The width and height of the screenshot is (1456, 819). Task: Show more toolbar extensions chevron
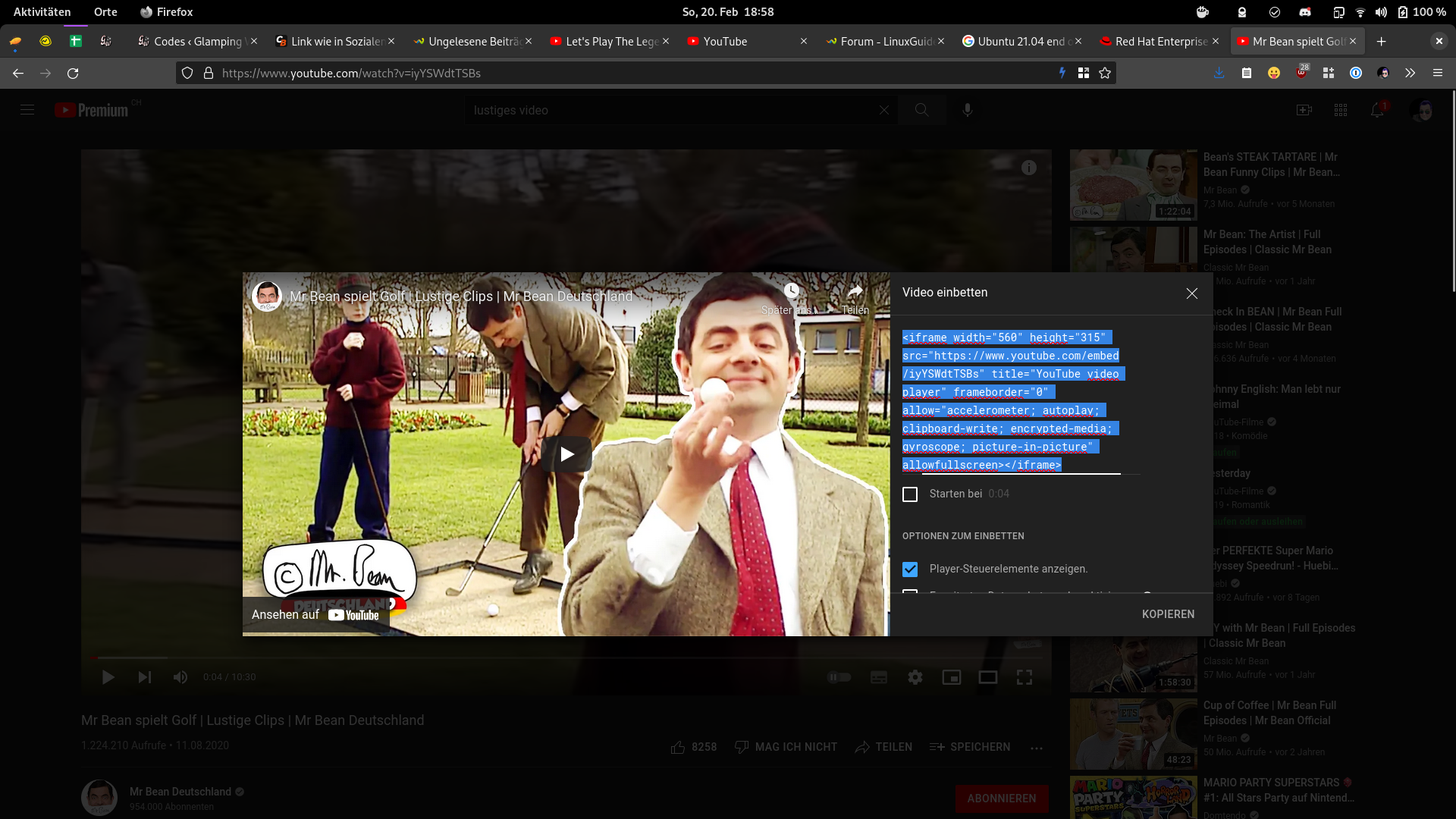[1410, 74]
